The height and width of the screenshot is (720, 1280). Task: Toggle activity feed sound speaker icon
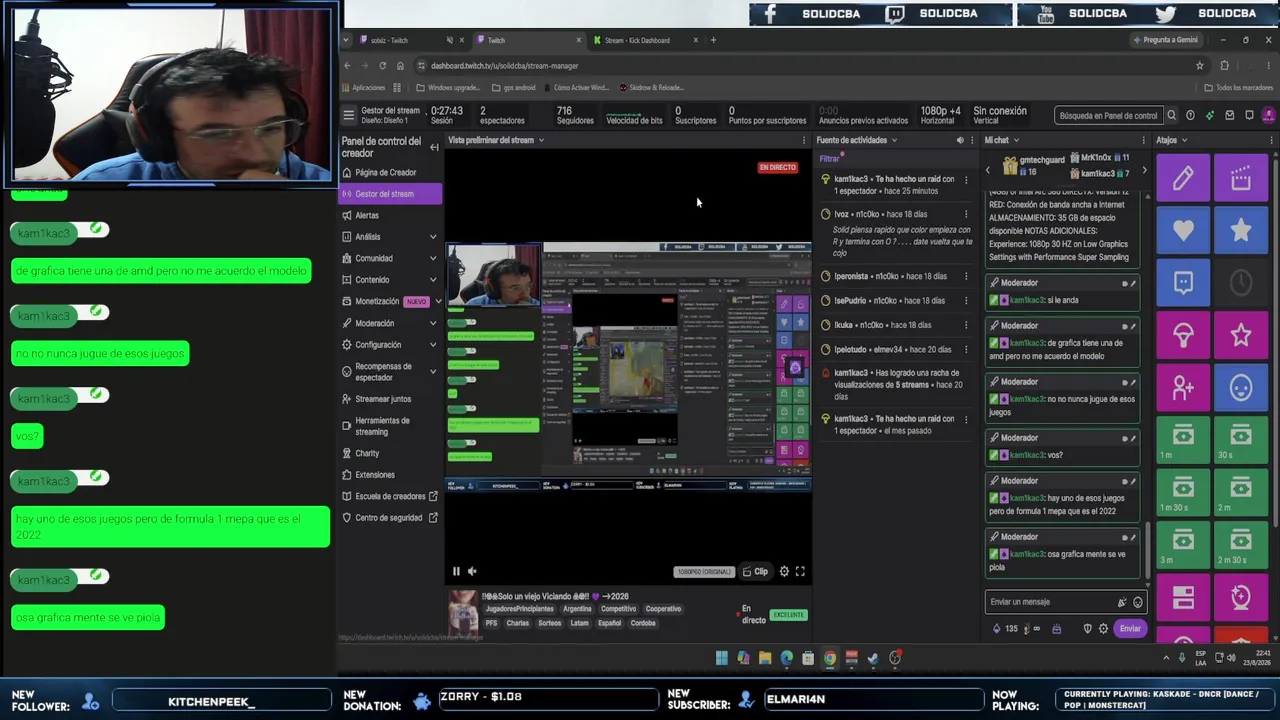[960, 140]
